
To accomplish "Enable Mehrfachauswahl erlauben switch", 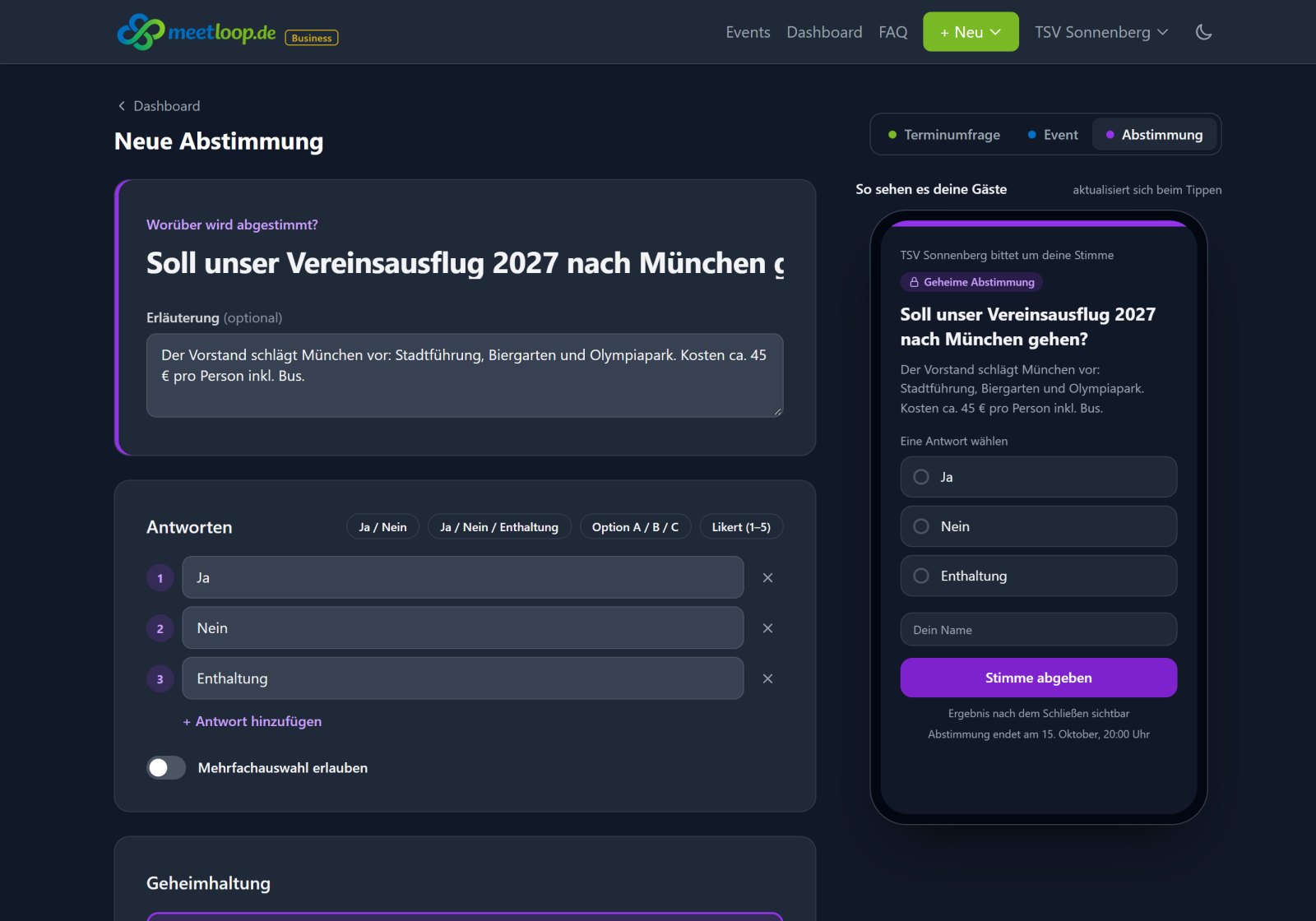I will click(x=166, y=768).
